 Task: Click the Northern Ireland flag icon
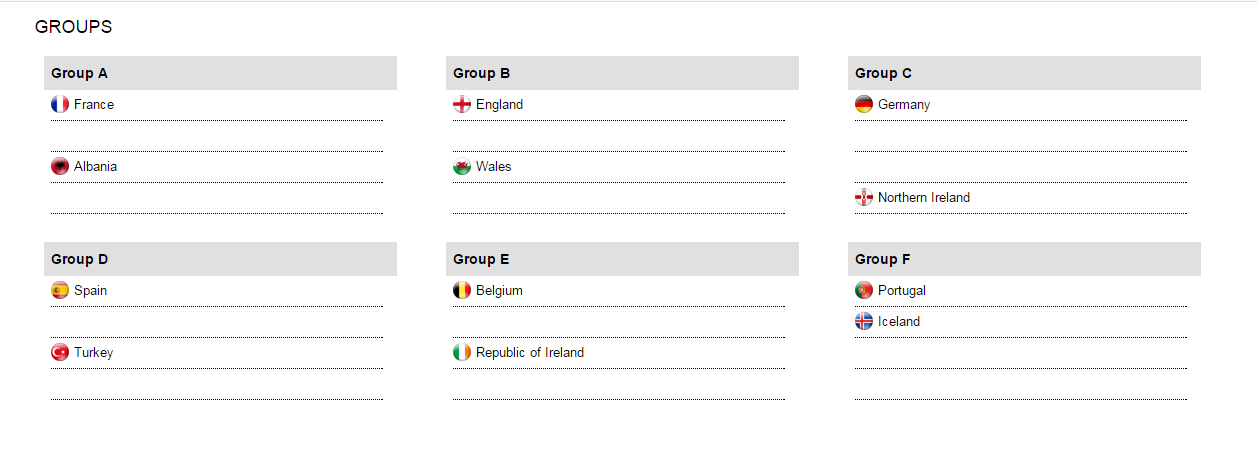click(x=864, y=197)
